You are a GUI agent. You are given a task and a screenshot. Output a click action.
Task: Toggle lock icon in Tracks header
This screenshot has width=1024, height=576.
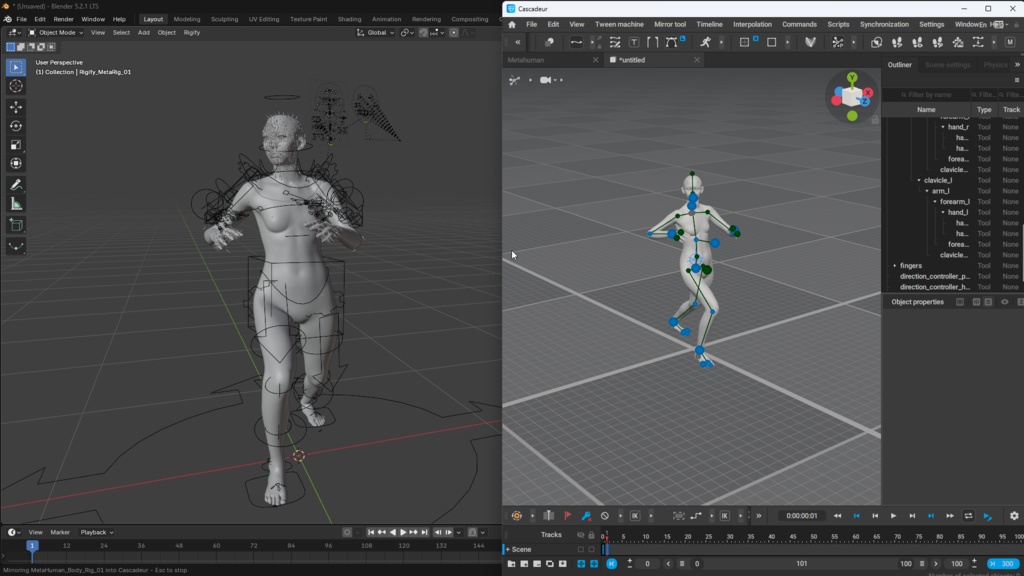[592, 535]
